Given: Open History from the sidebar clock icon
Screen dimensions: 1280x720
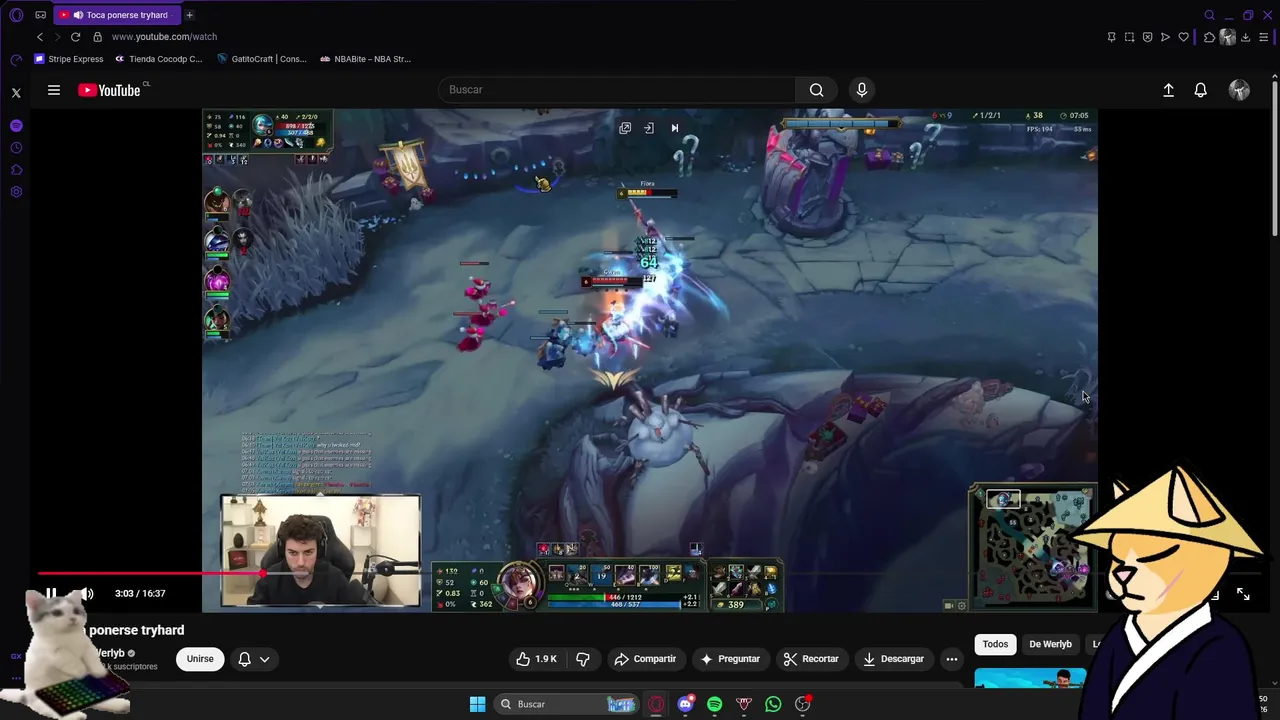Looking at the screenshot, I should (16, 148).
